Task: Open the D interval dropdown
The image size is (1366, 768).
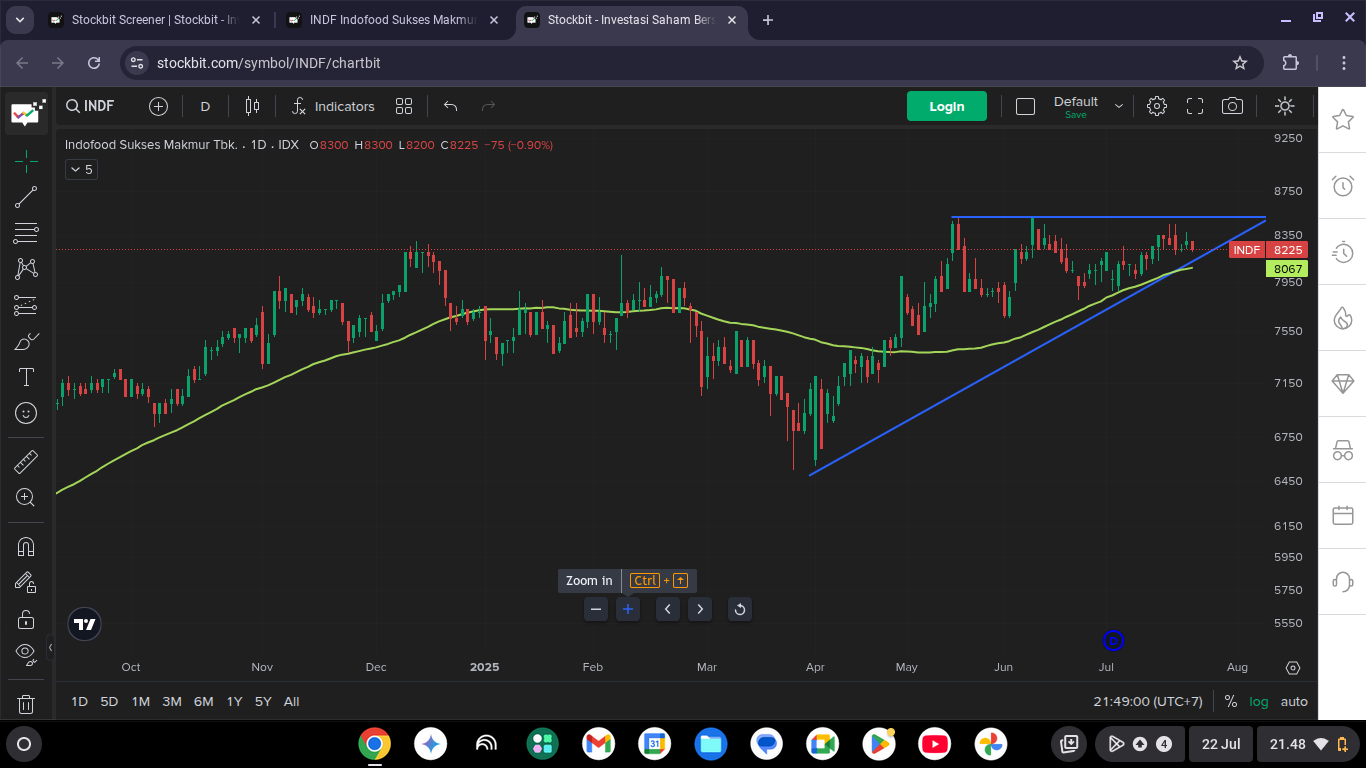Action: (205, 106)
